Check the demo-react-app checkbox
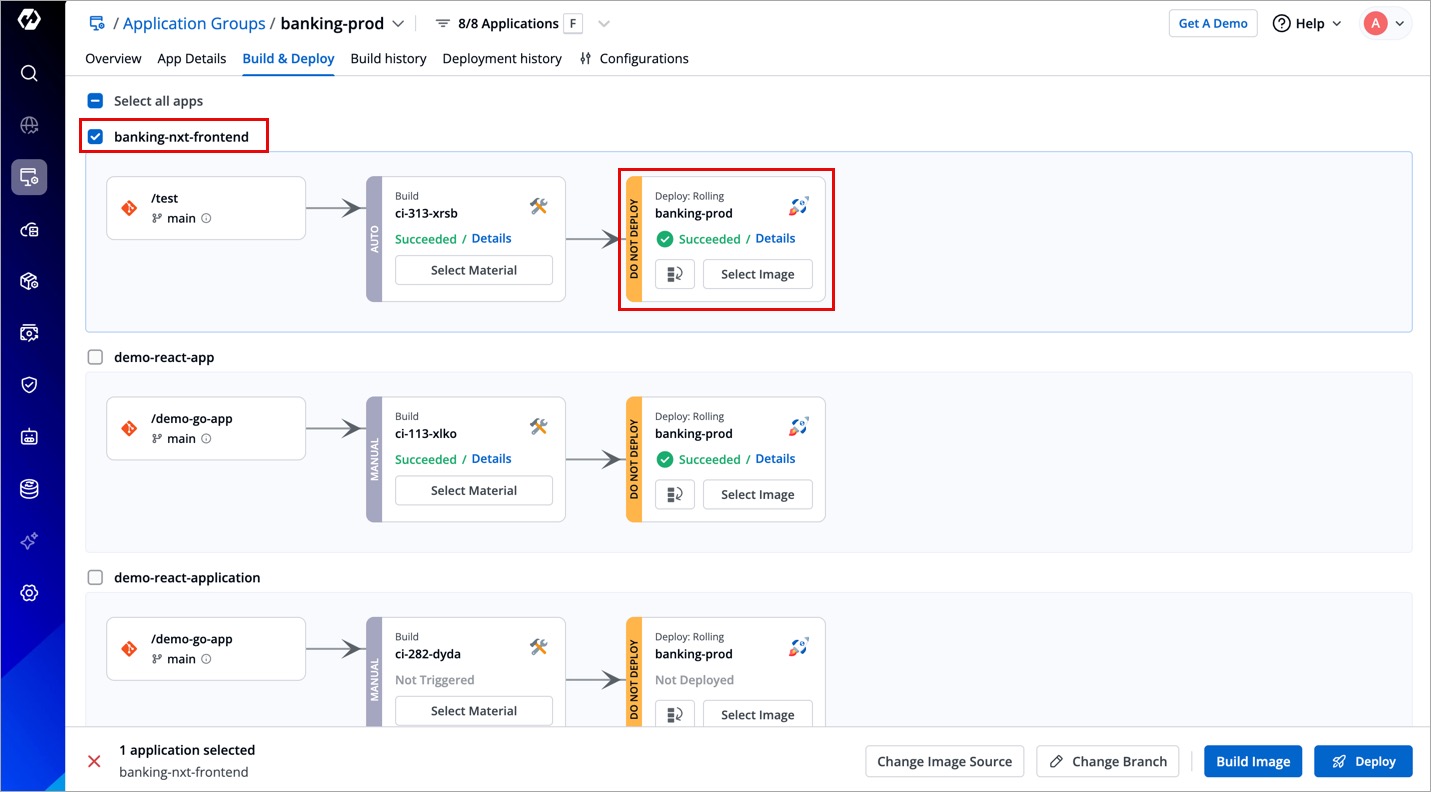Screen dimensions: 1431x792 (x=95, y=357)
